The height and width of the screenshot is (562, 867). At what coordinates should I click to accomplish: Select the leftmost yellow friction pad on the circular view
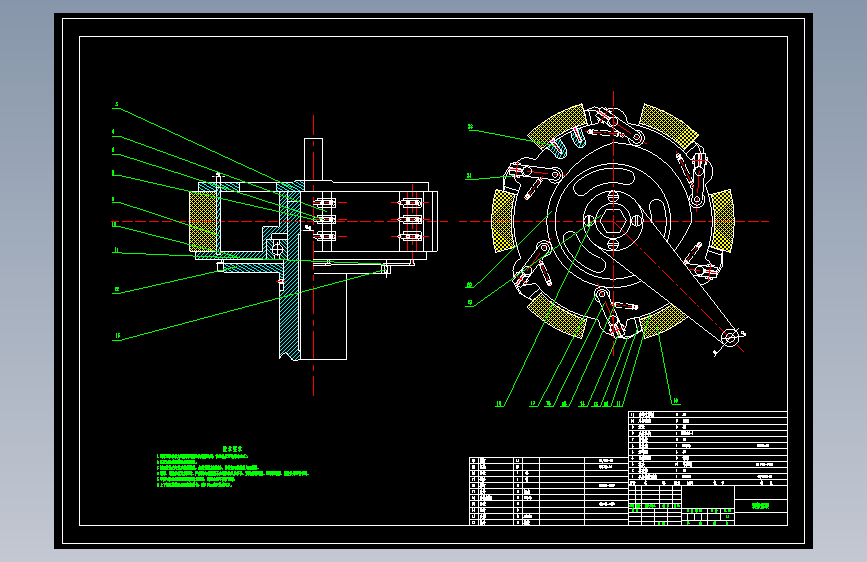(502, 221)
